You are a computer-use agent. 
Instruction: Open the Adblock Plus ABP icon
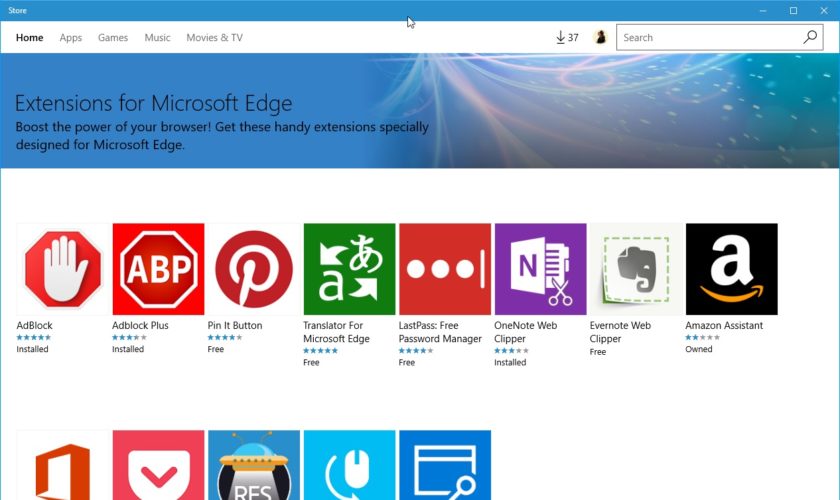(x=158, y=269)
